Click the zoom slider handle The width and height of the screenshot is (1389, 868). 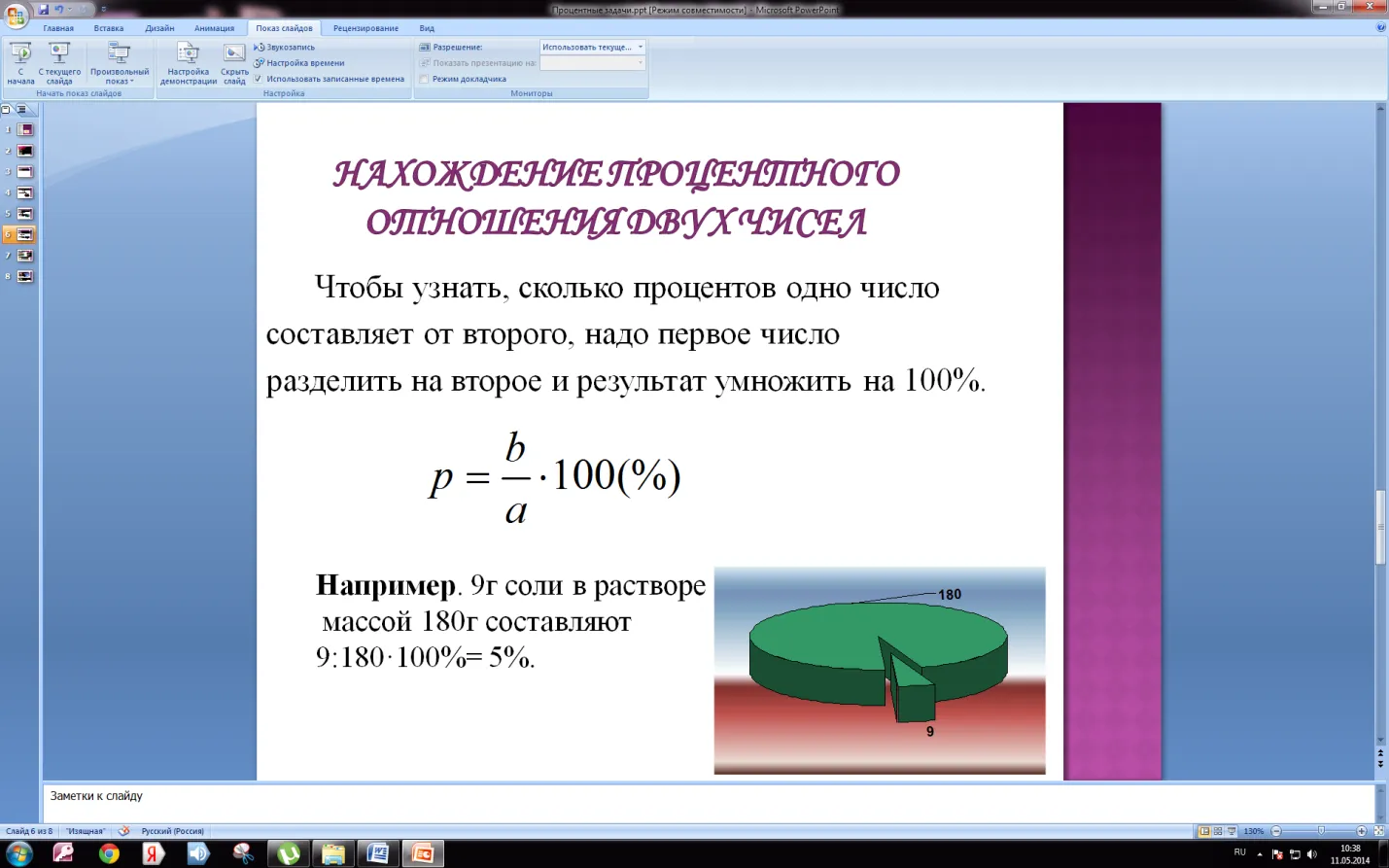tap(1320, 831)
